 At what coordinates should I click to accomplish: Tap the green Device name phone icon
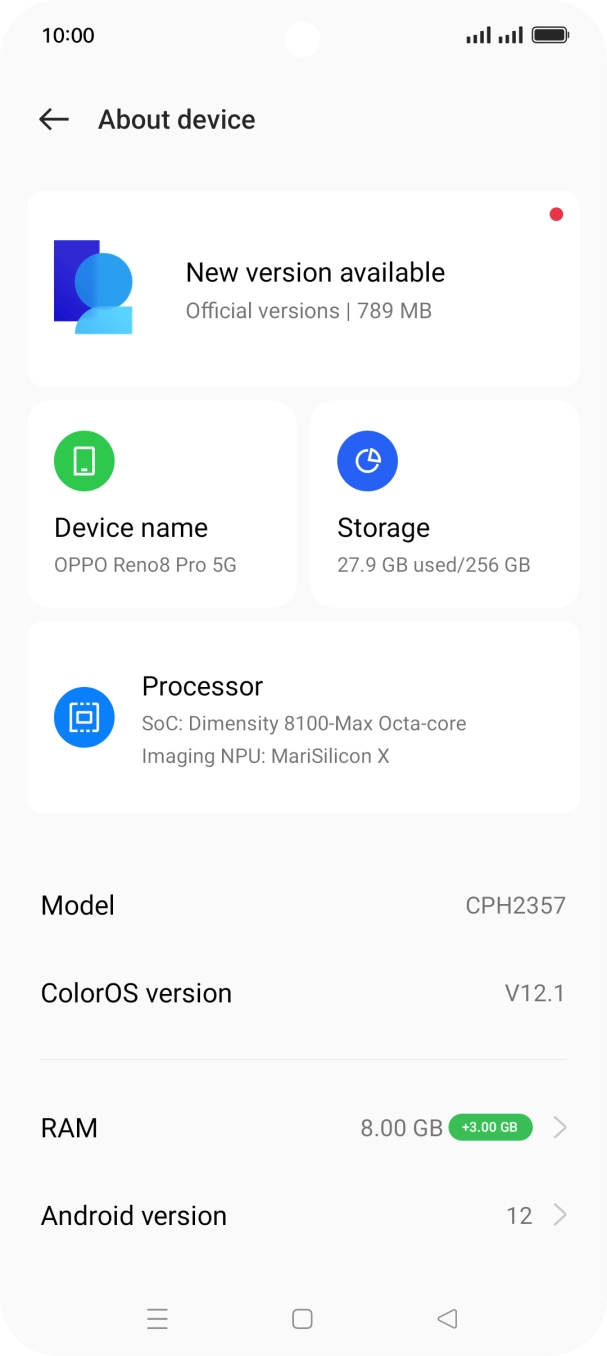tap(84, 461)
